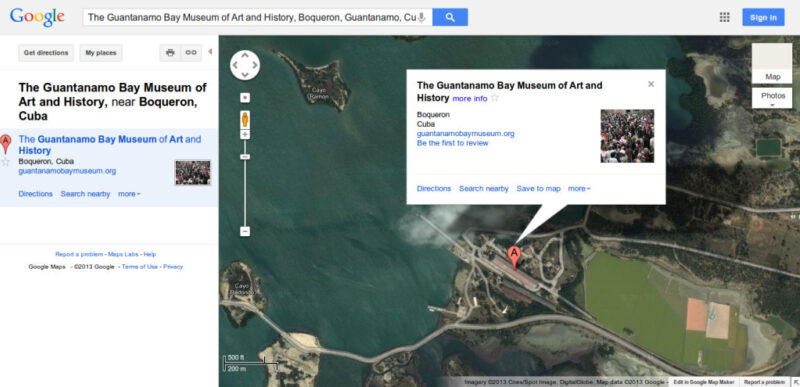Switch to Map view tile

click(772, 63)
